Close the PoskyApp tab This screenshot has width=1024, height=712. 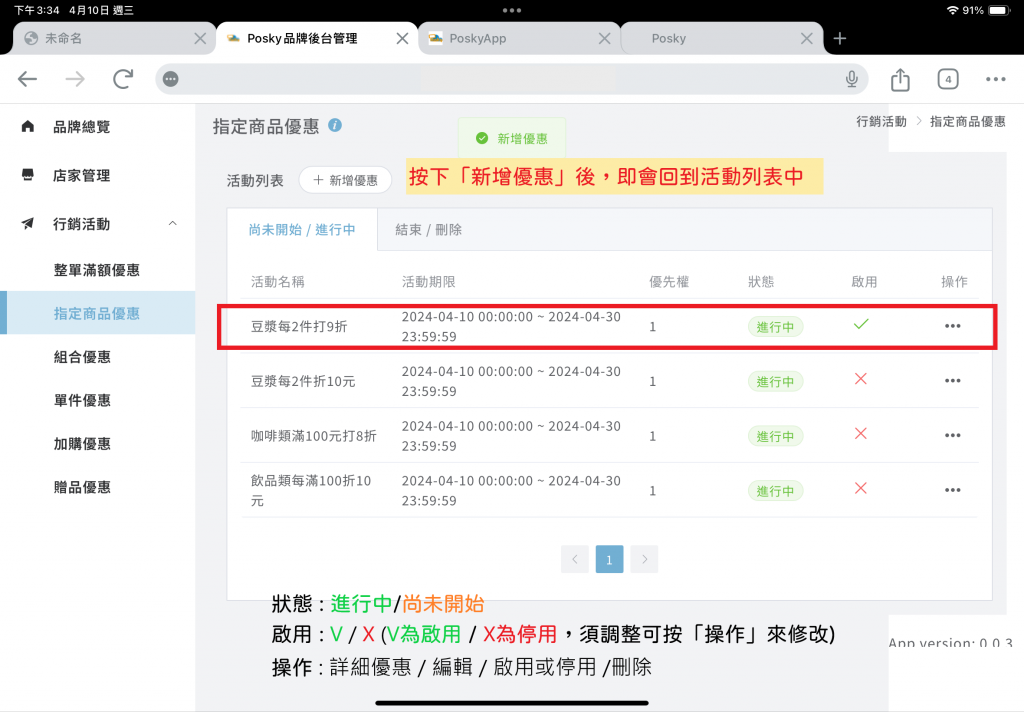coord(605,39)
